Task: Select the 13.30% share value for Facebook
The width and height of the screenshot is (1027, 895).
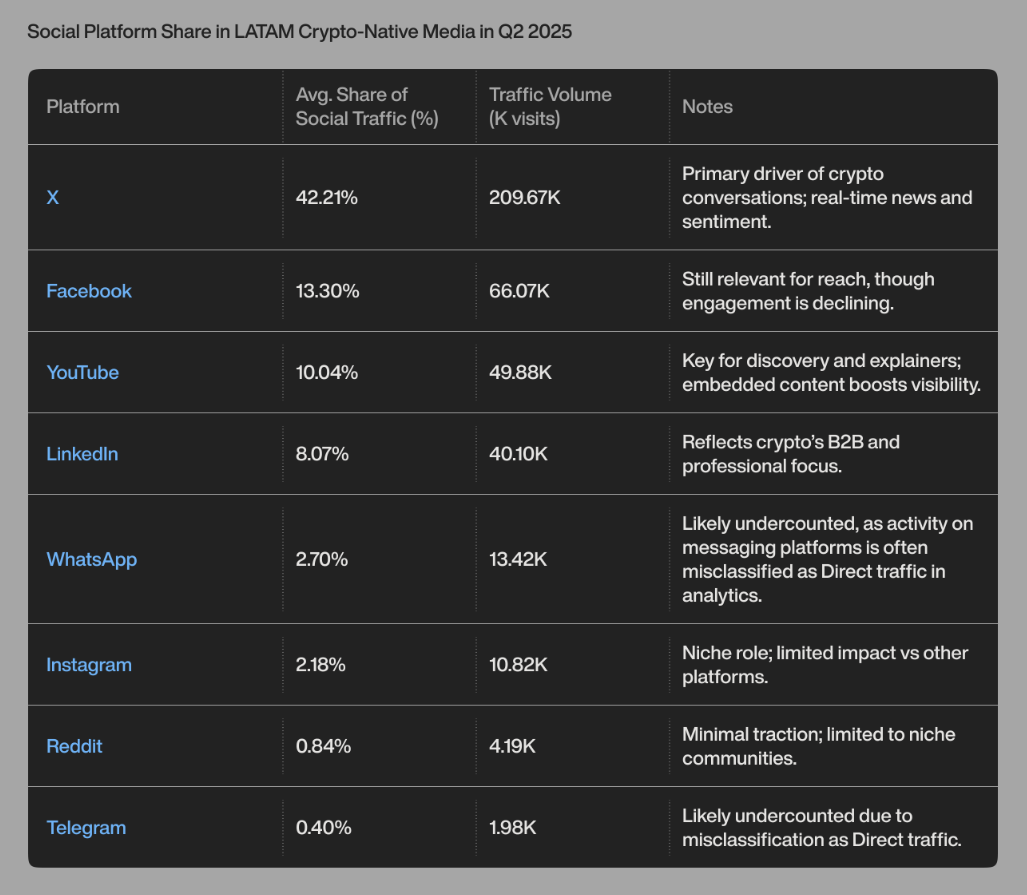Action: pos(327,291)
